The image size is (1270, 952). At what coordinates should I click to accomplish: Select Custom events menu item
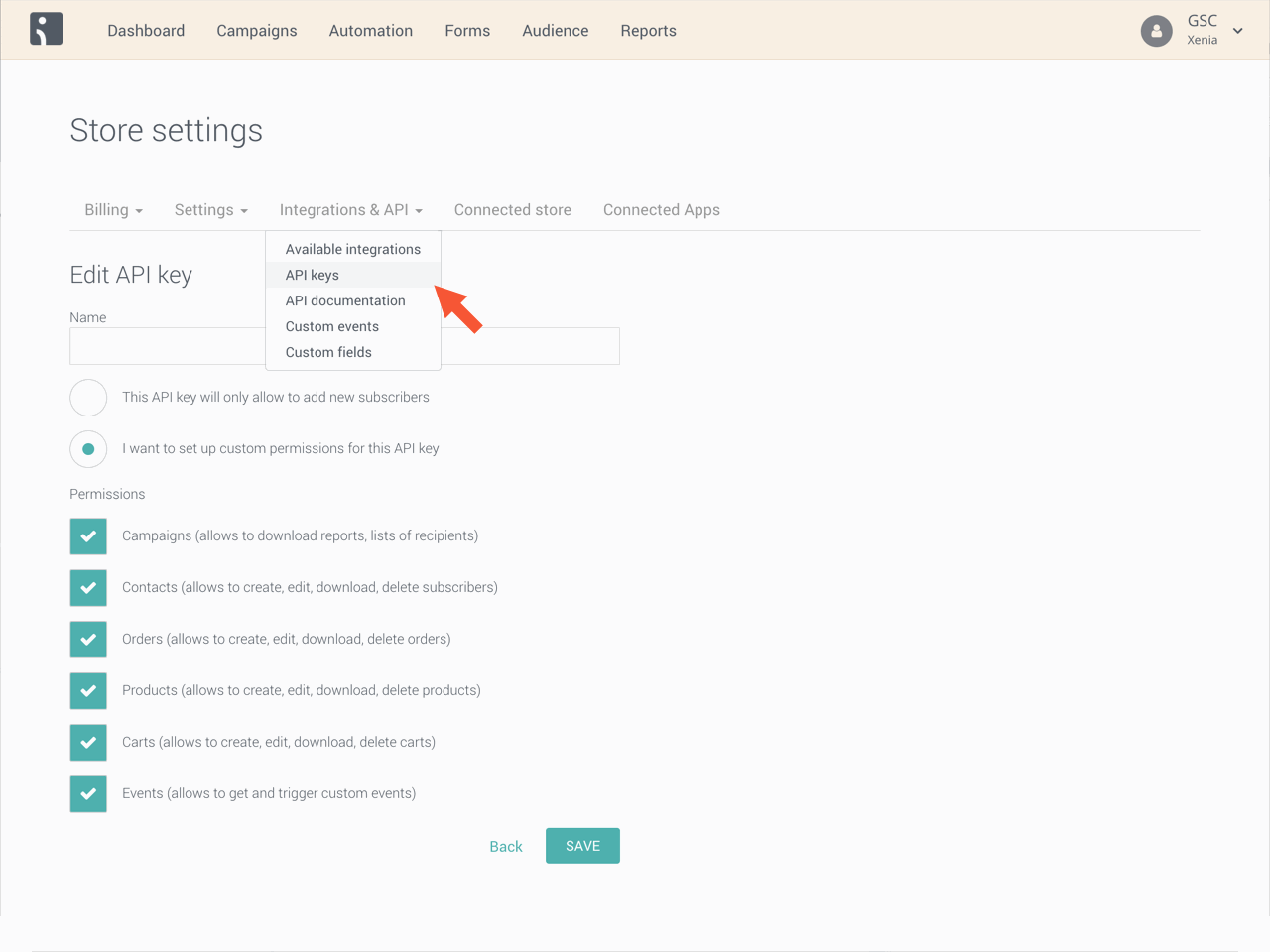click(x=331, y=327)
